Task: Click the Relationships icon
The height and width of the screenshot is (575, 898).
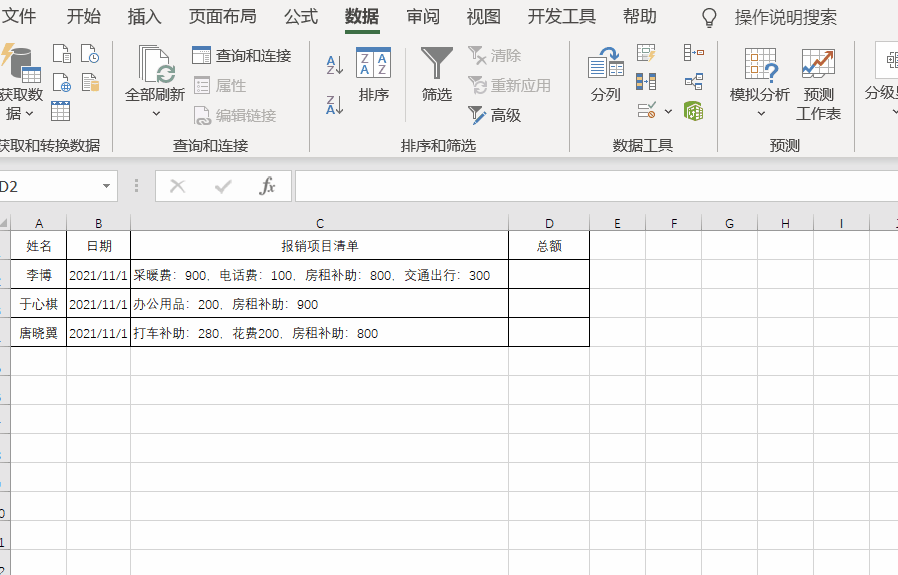Action: point(694,81)
